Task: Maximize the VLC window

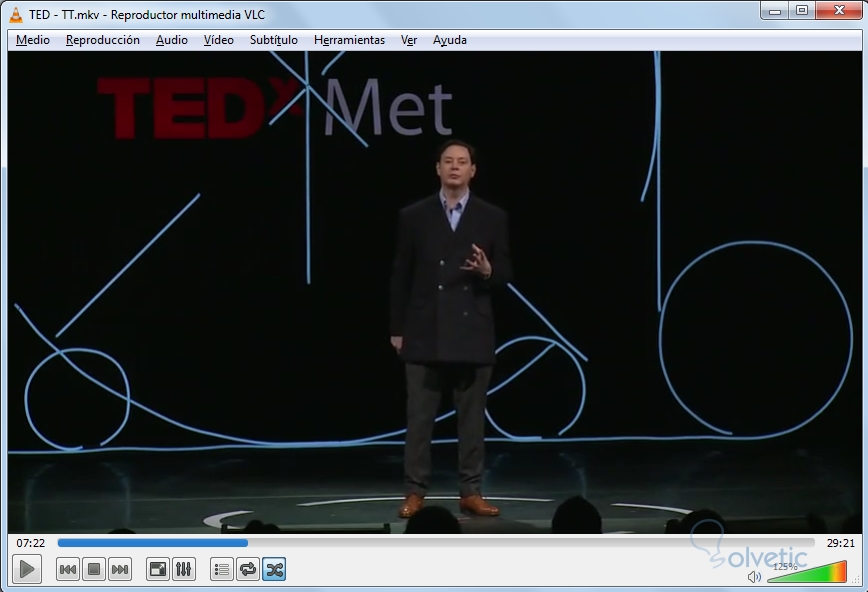Action: coord(802,11)
